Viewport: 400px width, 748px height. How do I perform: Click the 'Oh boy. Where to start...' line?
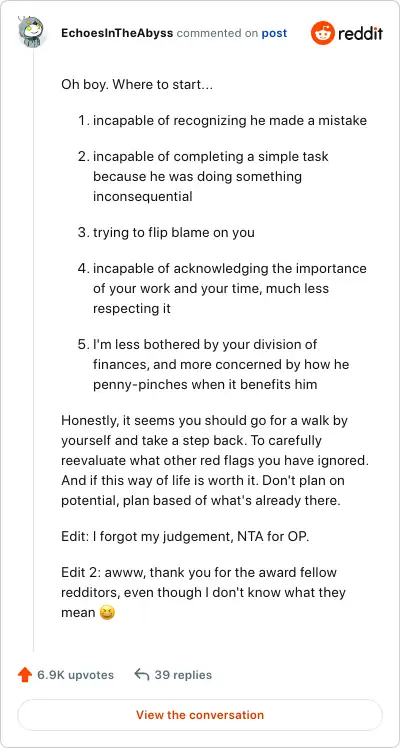[137, 86]
